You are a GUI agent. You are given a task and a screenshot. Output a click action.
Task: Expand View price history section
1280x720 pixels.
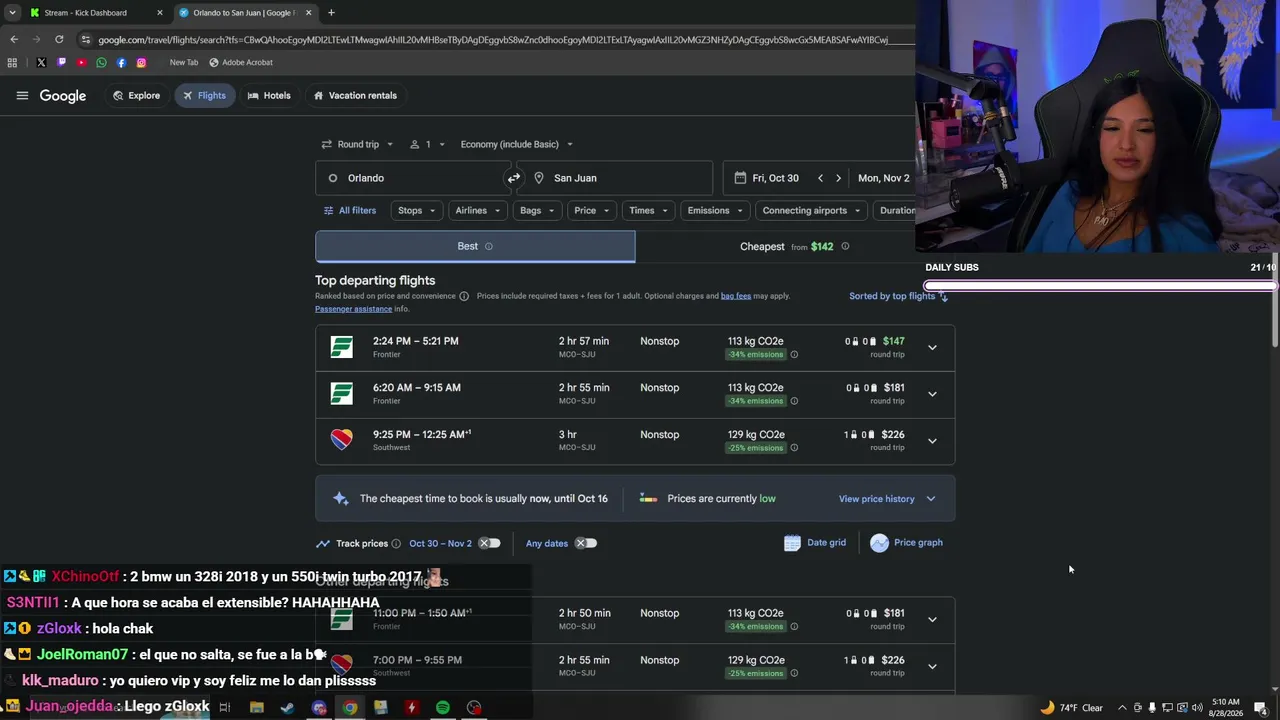click(887, 499)
